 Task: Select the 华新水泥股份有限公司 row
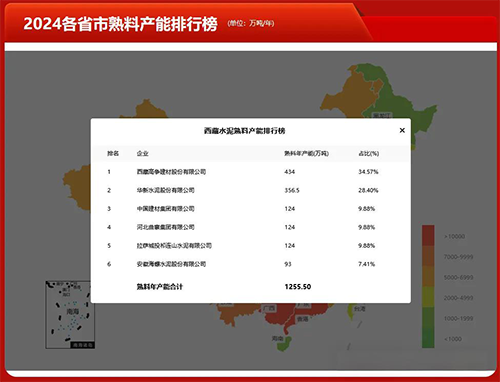pos(250,190)
